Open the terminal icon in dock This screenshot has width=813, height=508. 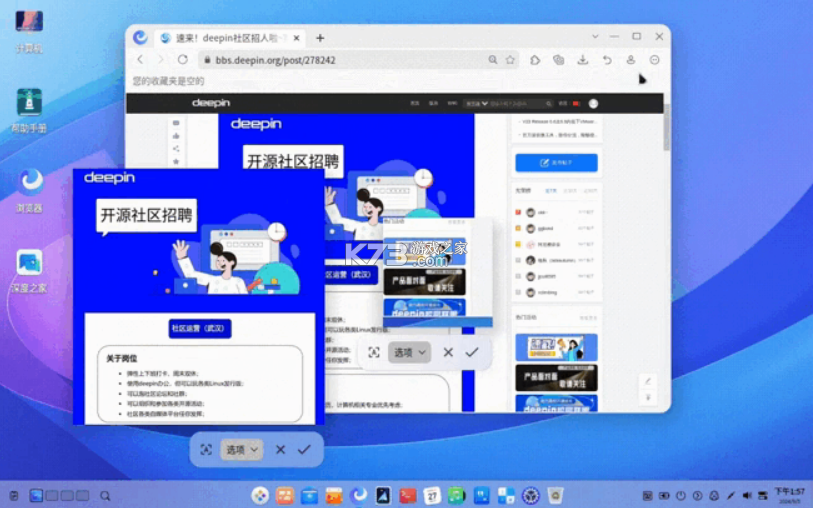pos(407,496)
